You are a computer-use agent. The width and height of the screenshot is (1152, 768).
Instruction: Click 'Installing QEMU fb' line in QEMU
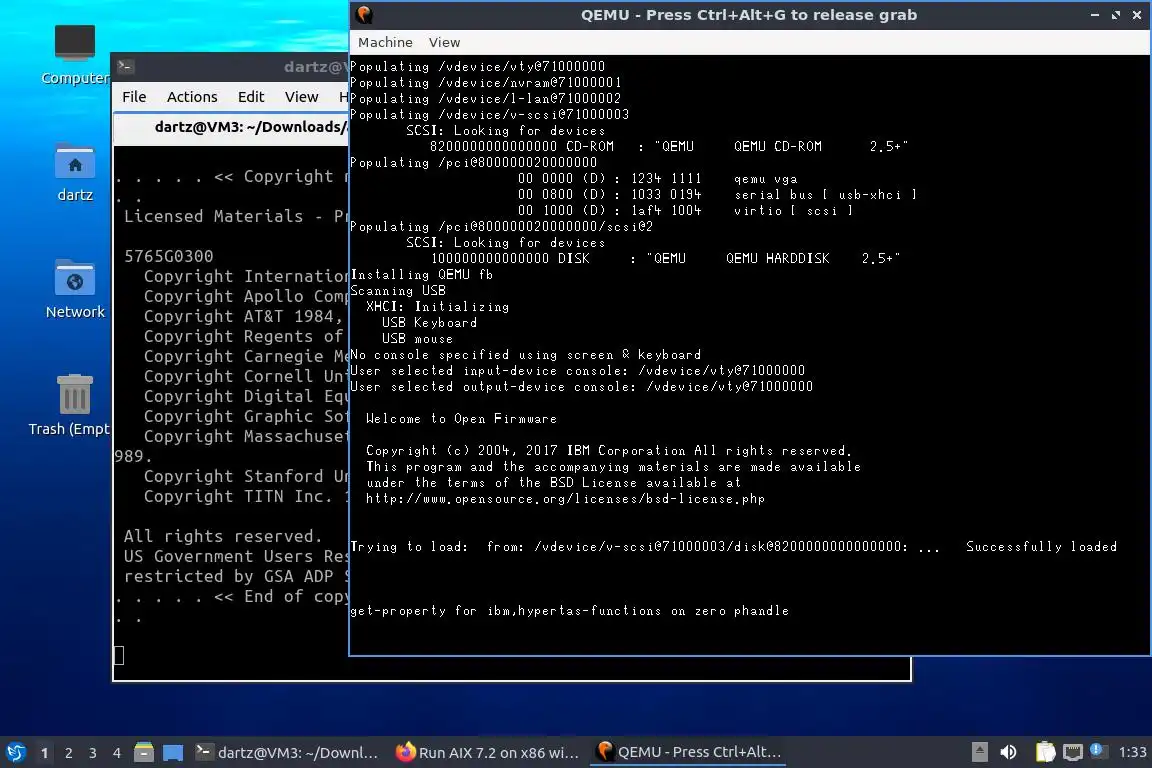(x=422, y=275)
